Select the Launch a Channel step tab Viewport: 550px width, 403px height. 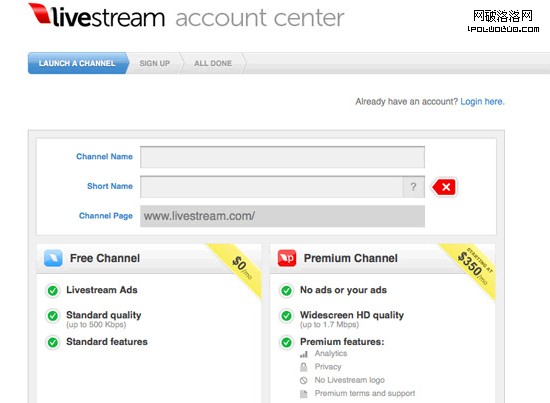pos(78,63)
